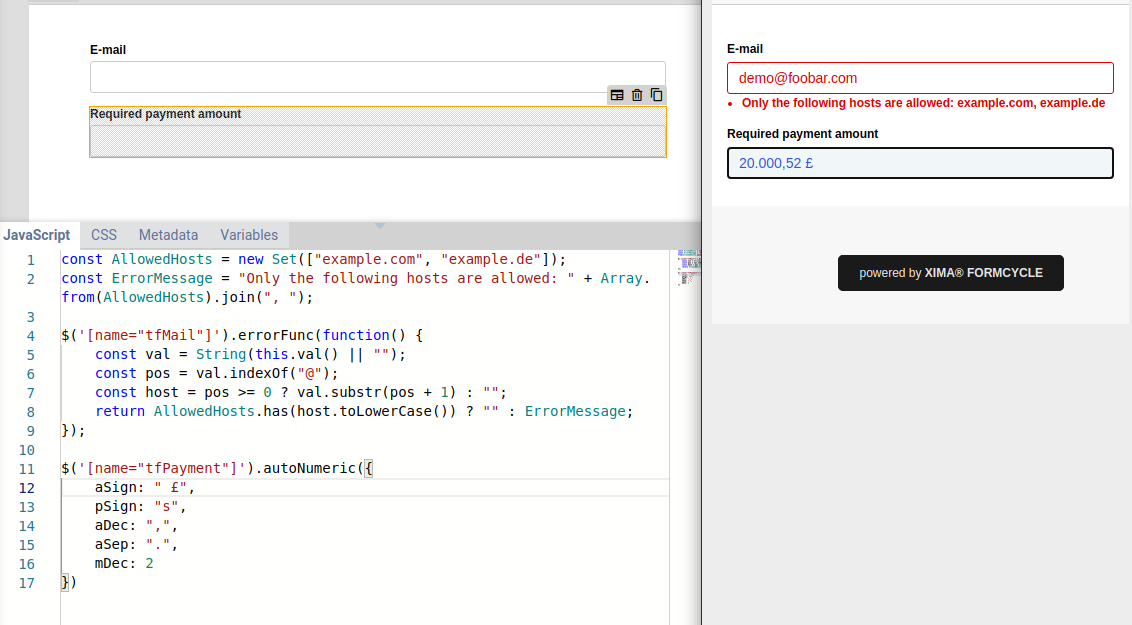This screenshot has height=625, width=1132.
Task: Focus preview E-mail field containing demo@foobar.com
Action: pyautogui.click(x=919, y=78)
